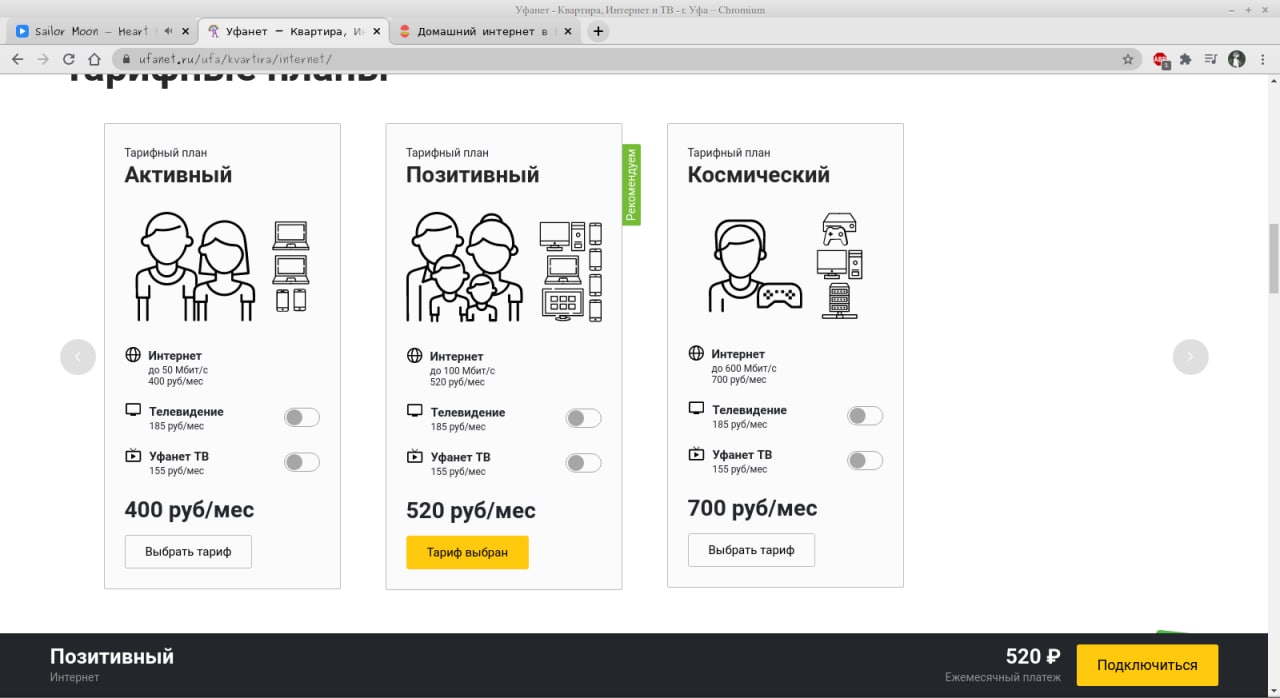The image size is (1280, 698).
Task: Mute the Sailor Moon tab audio icon
Action: tap(168, 31)
